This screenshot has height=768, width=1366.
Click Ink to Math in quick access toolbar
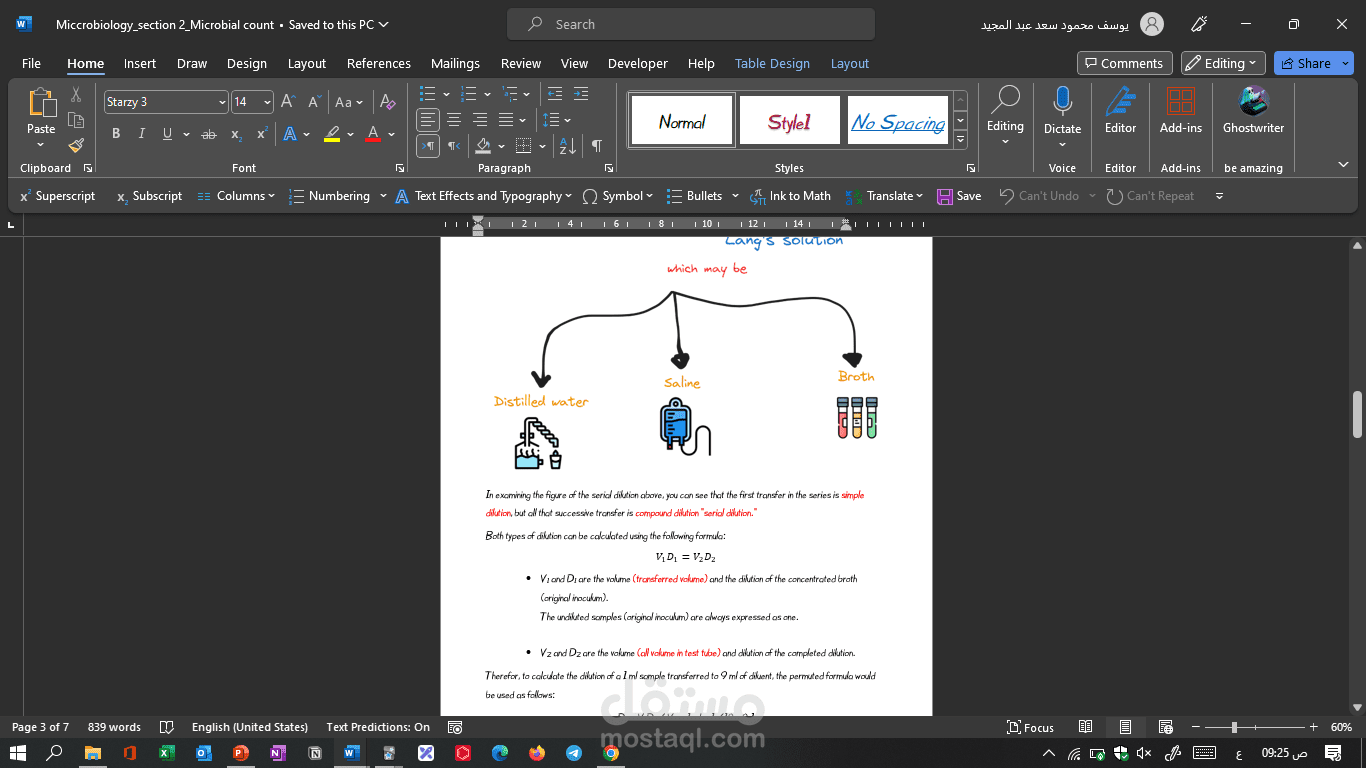tap(790, 196)
